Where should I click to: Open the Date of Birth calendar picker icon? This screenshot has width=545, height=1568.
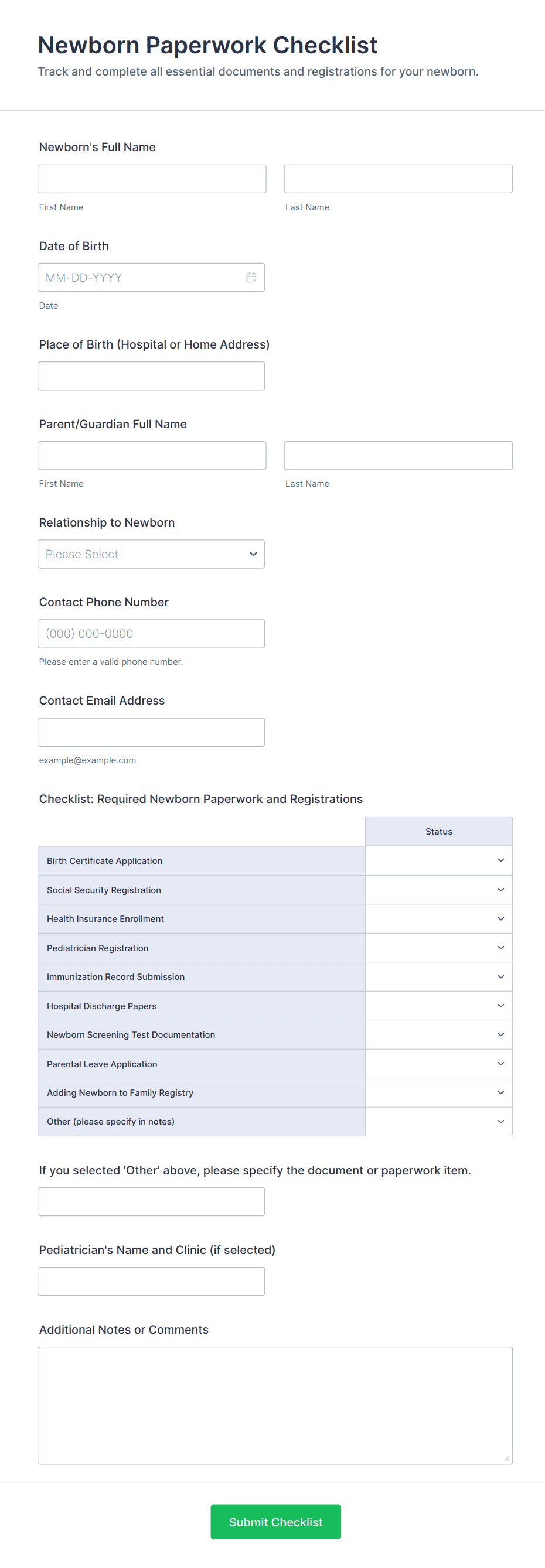[251, 278]
